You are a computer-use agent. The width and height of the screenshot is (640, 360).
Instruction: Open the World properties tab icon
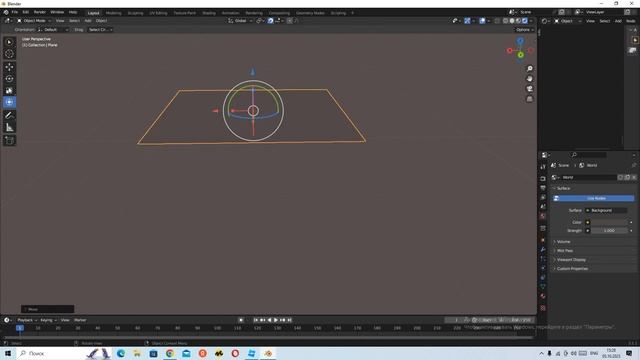click(543, 216)
